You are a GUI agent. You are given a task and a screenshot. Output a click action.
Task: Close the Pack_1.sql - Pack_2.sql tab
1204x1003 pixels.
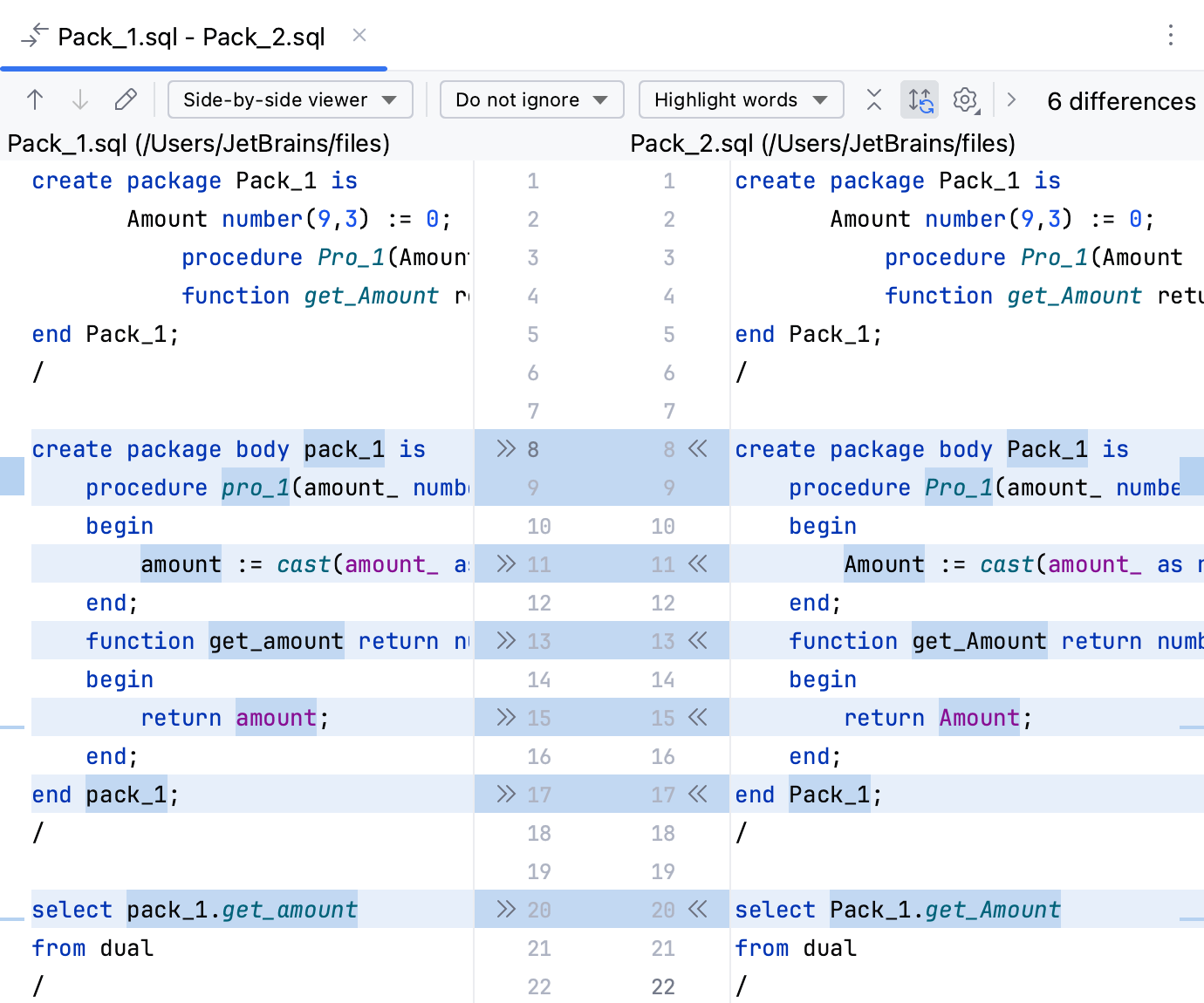pos(359,36)
